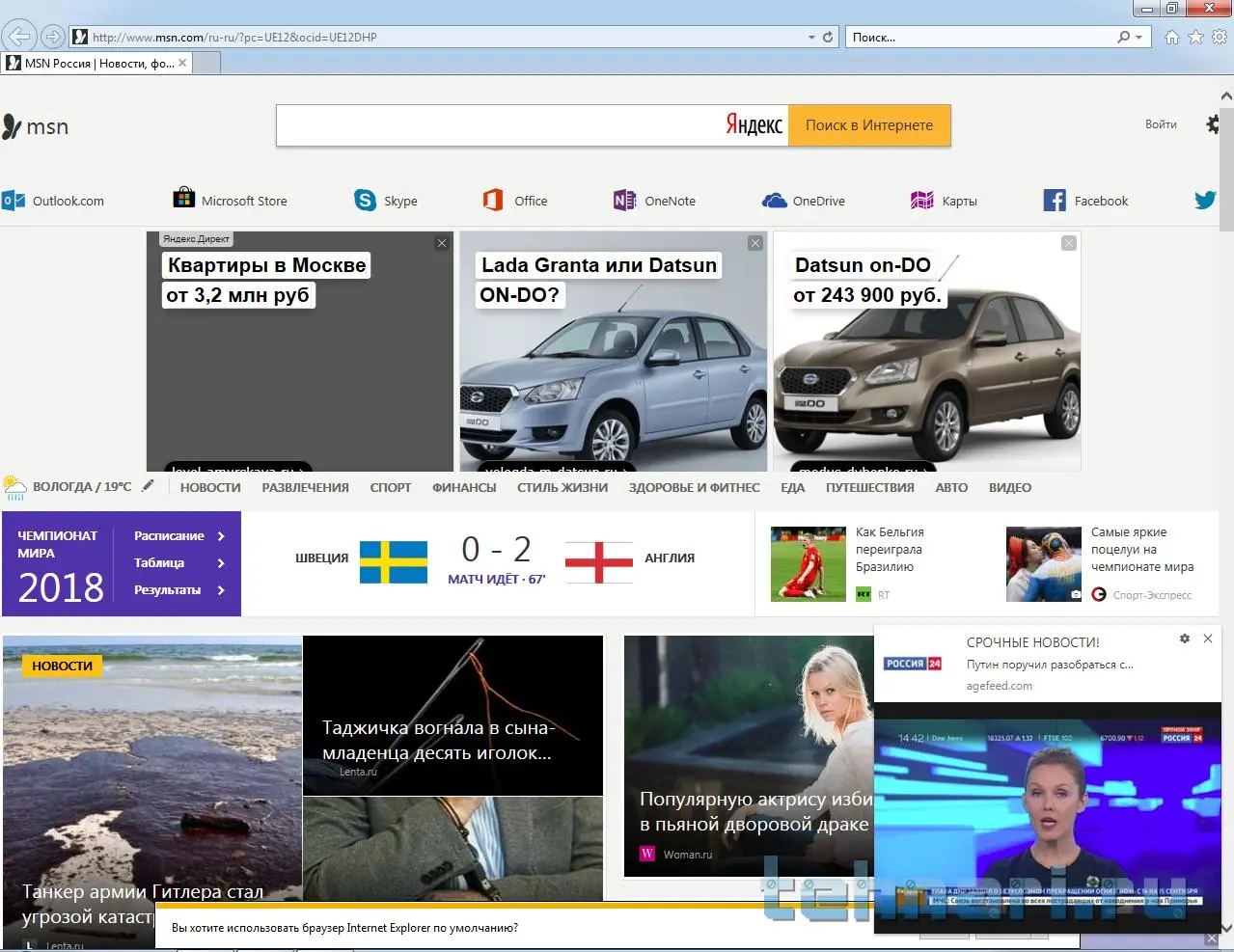
Task: Open the Twitter bird icon
Action: pos(1205,201)
